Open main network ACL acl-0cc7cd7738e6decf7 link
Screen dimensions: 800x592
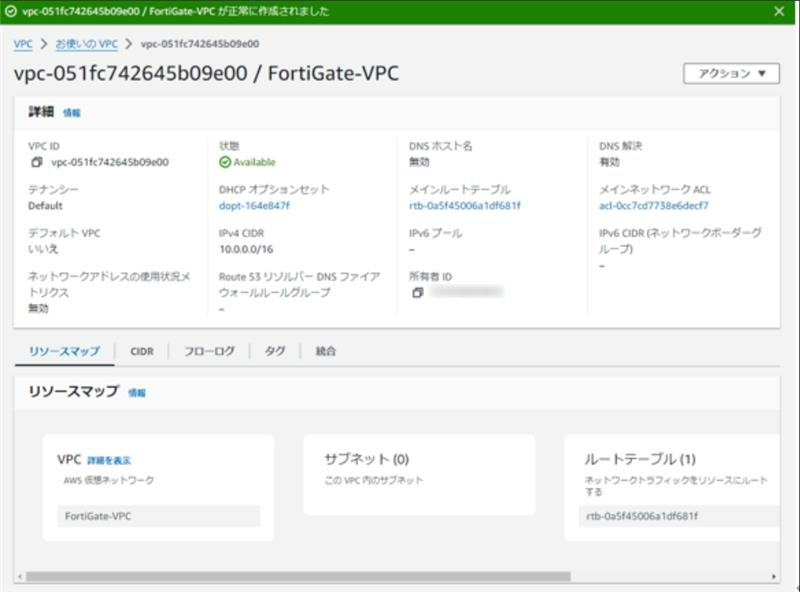click(654, 206)
